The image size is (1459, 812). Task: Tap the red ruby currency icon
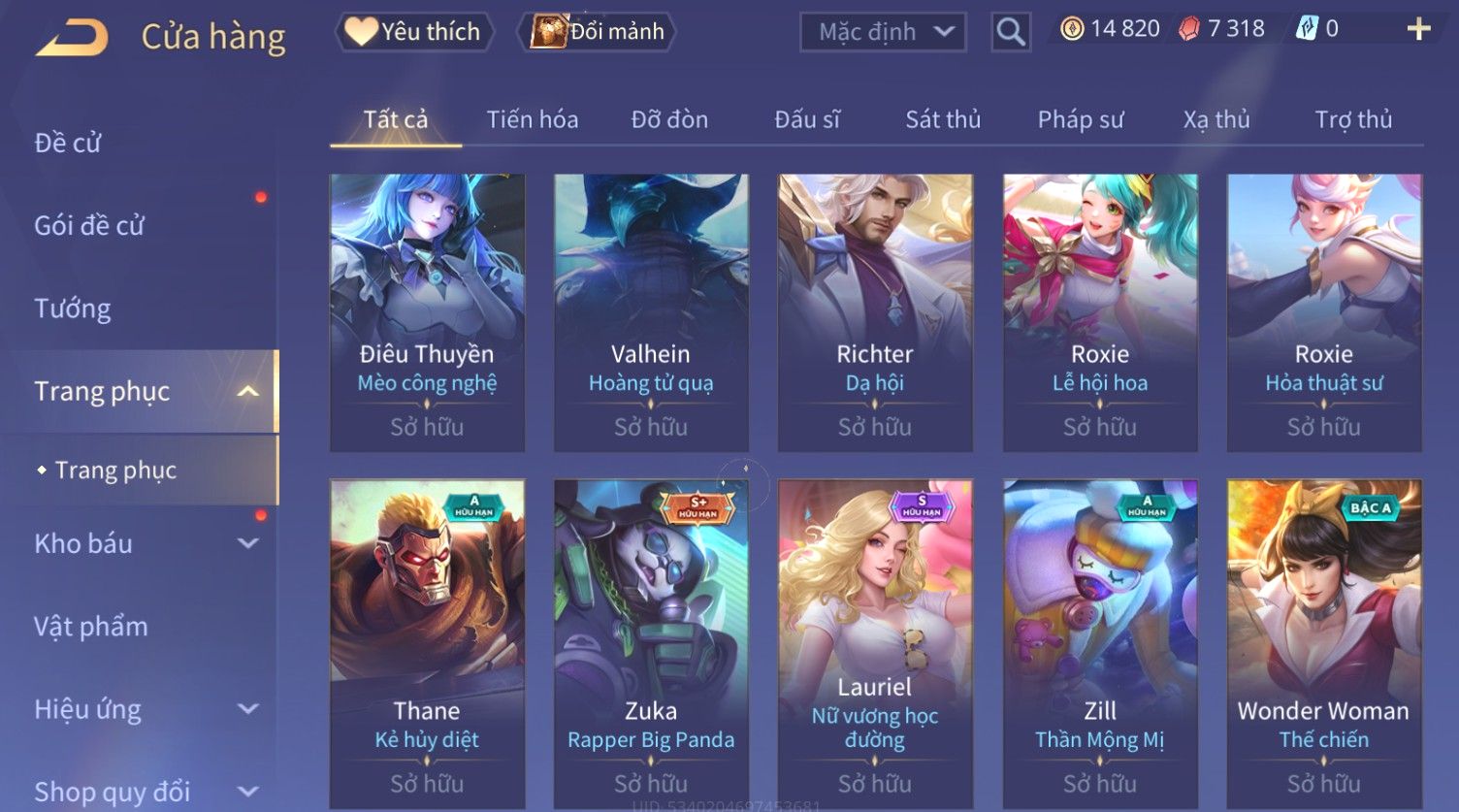1189,29
